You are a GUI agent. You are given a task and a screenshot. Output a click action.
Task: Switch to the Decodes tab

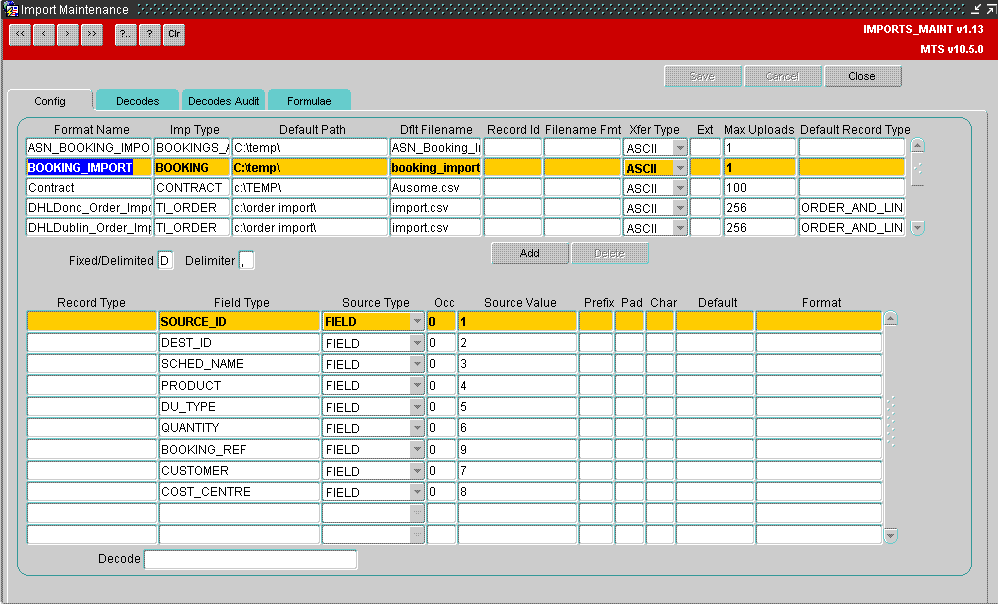click(x=137, y=101)
